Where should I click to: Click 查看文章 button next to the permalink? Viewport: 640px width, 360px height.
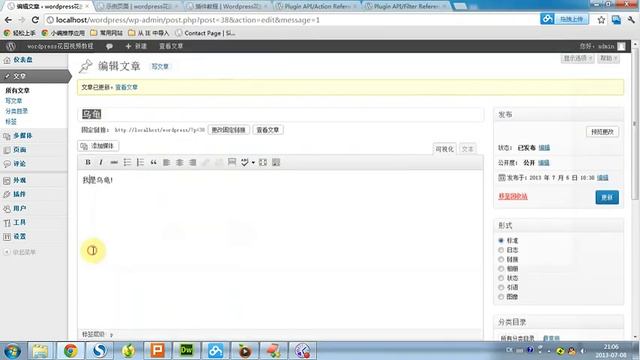tap(268, 130)
